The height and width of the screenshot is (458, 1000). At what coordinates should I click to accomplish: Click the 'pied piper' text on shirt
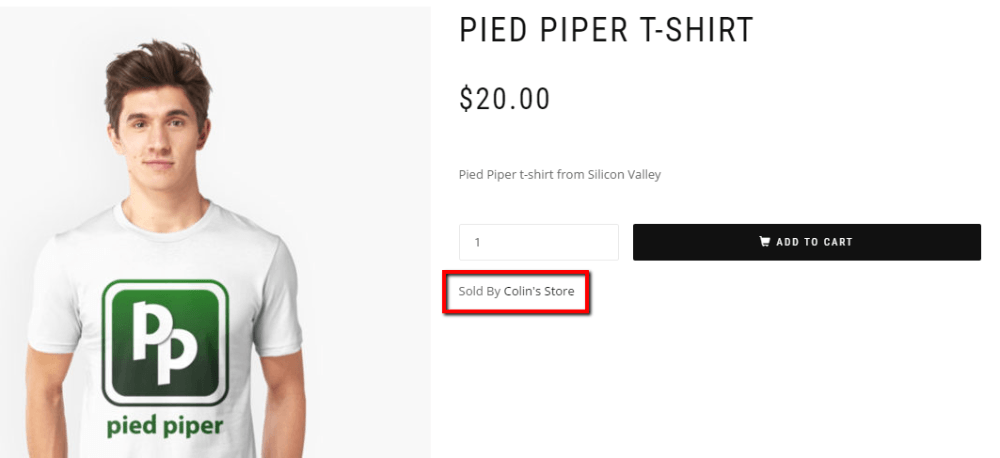tap(165, 427)
